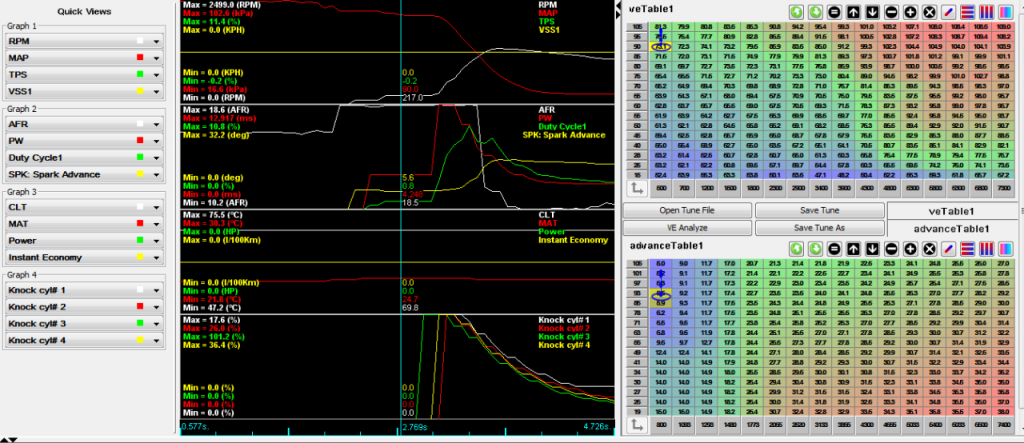The height and width of the screenshot is (443, 1024).
Task: Switch to the advanceTable1 tab
Action: click(x=952, y=229)
